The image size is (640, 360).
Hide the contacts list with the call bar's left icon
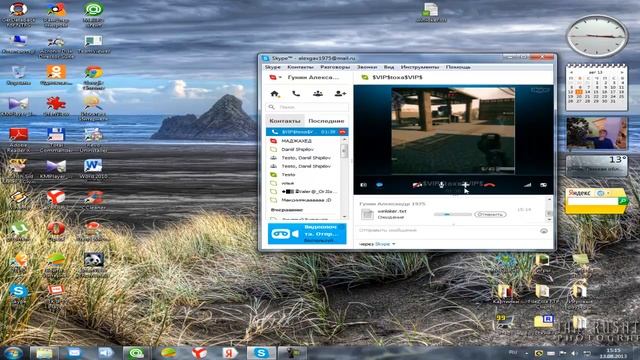tap(363, 185)
